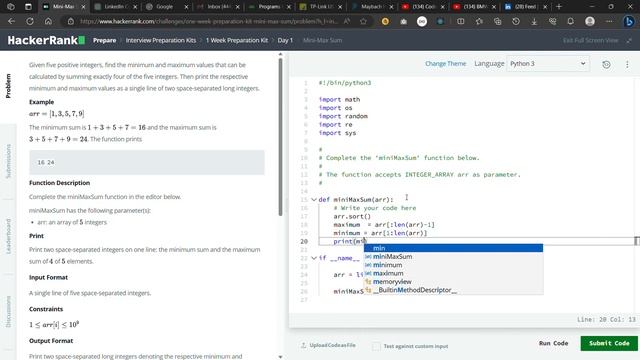Screen dimensions: 640x360
Task: Click the browser back arrow
Action: [11, 21]
